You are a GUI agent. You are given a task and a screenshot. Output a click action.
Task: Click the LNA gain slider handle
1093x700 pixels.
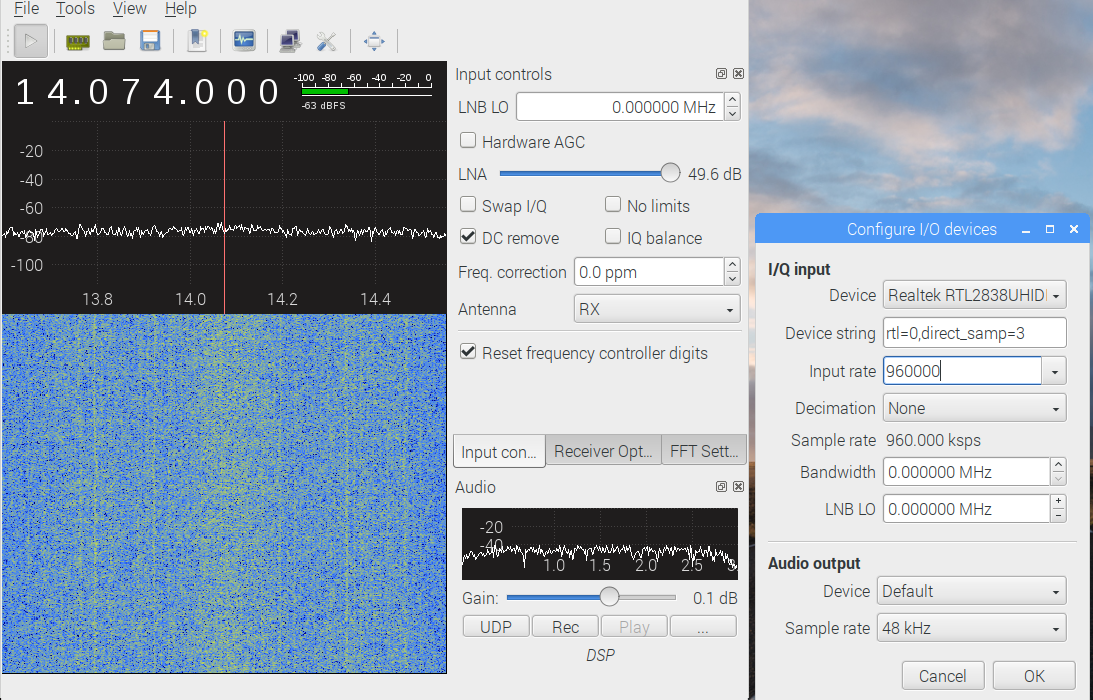click(x=670, y=173)
